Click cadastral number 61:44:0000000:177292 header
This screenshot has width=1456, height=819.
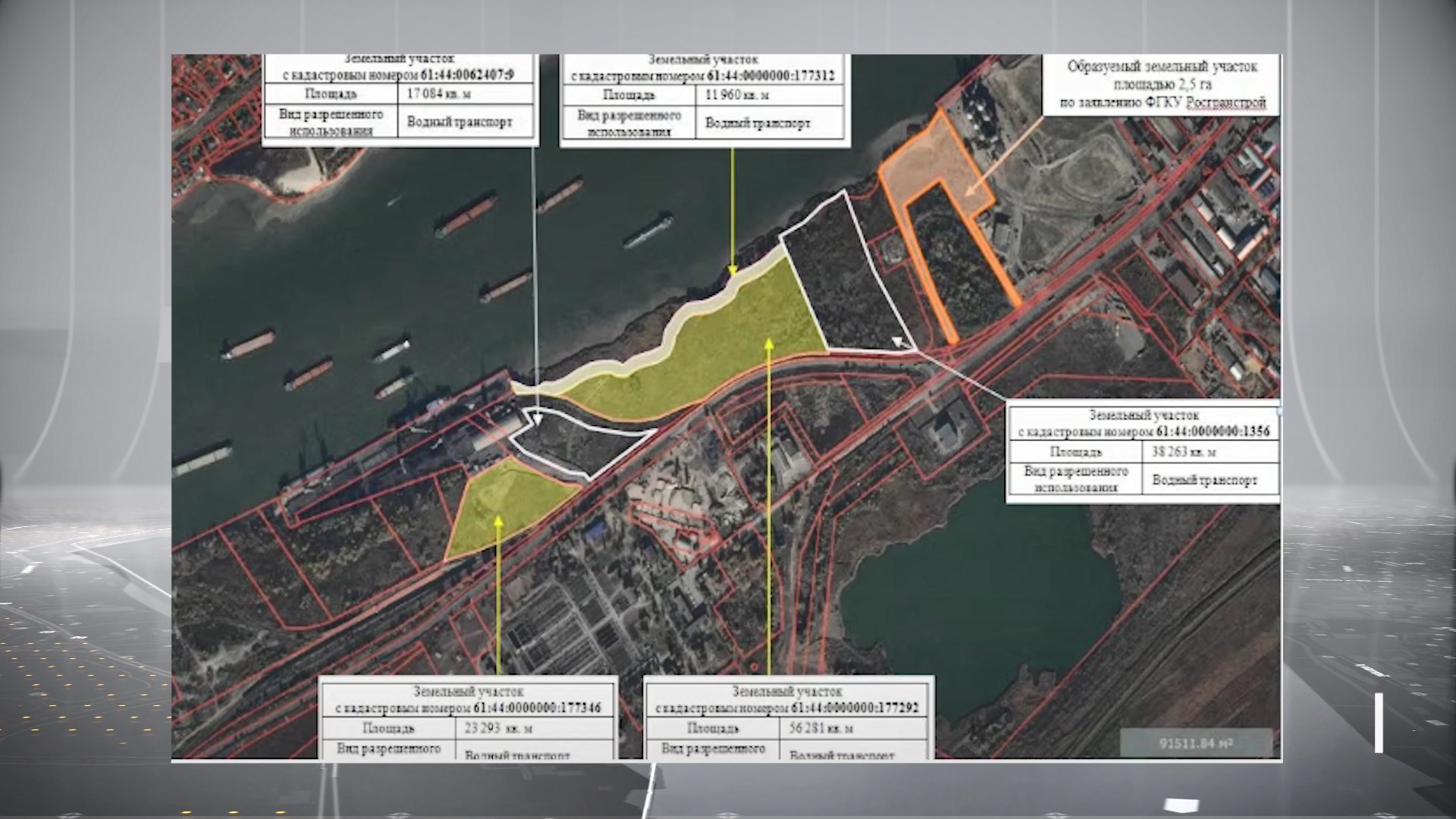(787, 700)
